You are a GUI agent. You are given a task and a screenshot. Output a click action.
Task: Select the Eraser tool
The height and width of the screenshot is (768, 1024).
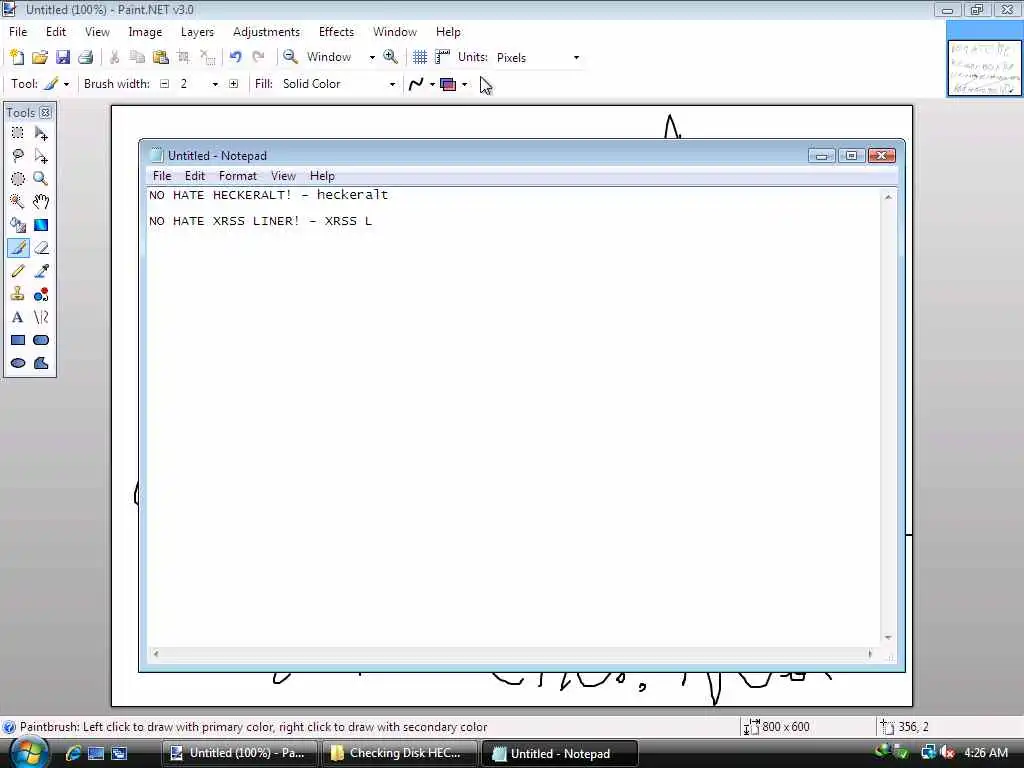pos(41,248)
